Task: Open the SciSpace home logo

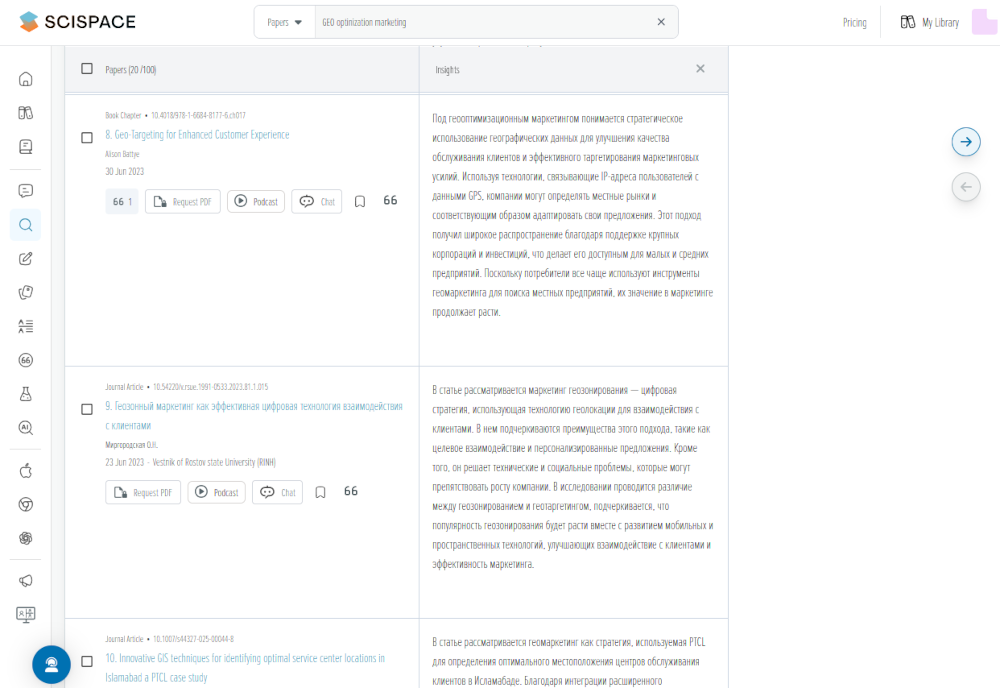Action: point(77,22)
